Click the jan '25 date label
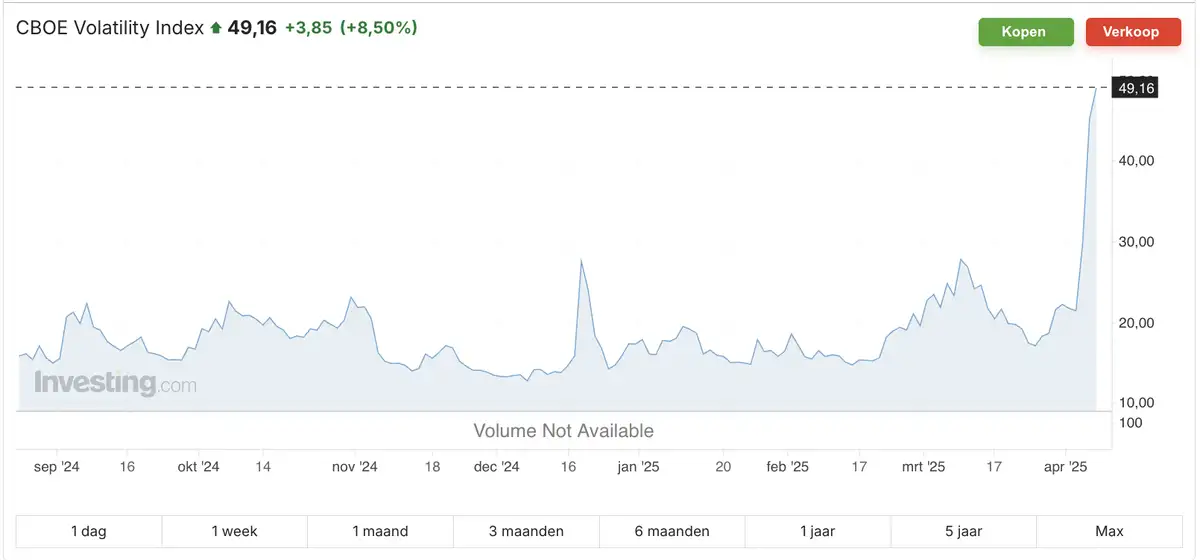Viewport: 1200px width, 560px height. 638,467
